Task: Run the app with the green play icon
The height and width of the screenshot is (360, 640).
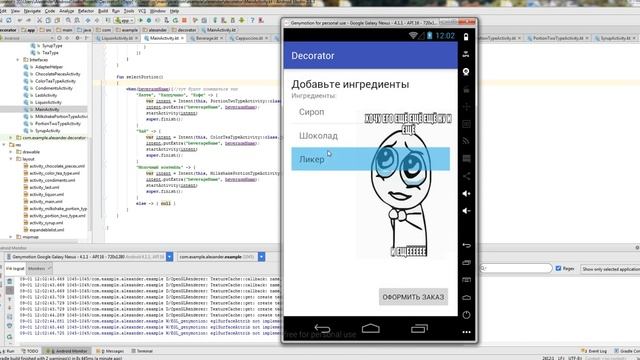Action: pyautogui.click(x=141, y=20)
